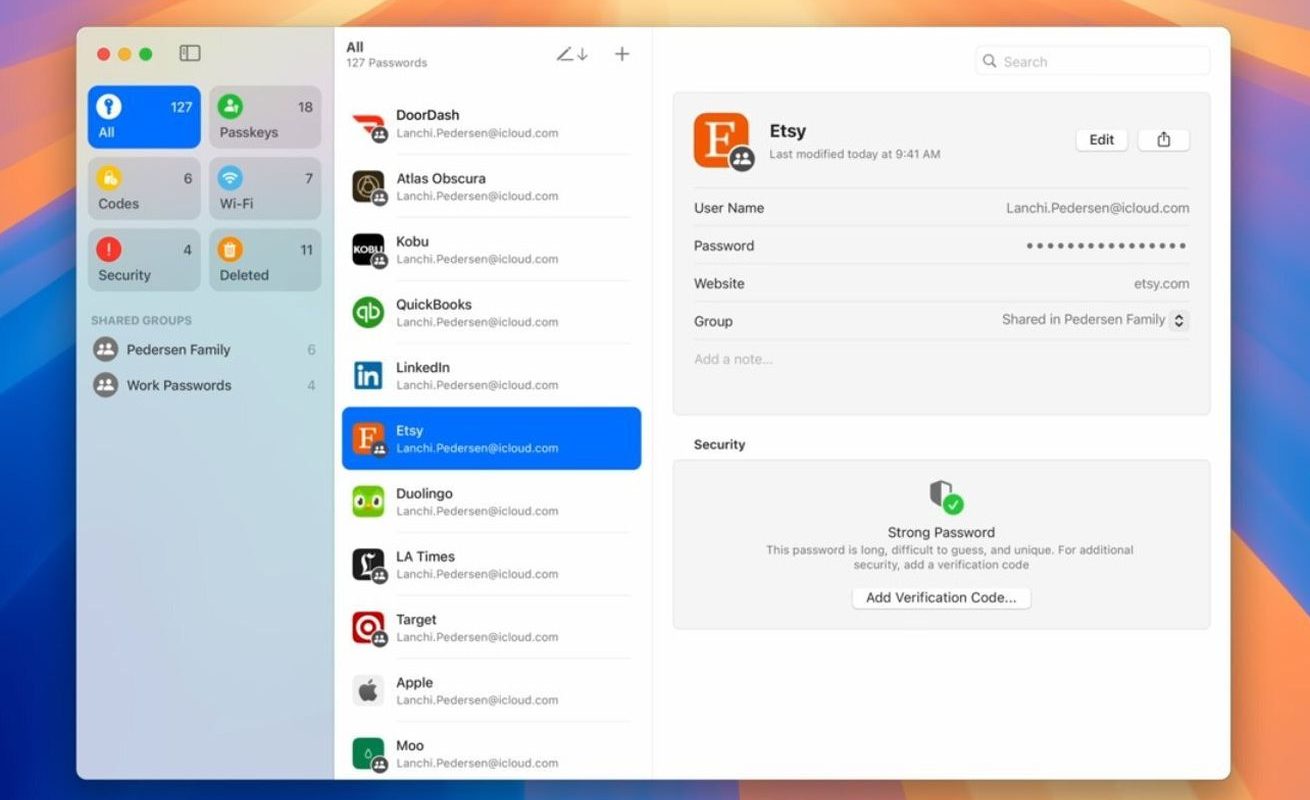Click the Passkeys tile person icon
The height and width of the screenshot is (800, 1310).
pos(230,106)
